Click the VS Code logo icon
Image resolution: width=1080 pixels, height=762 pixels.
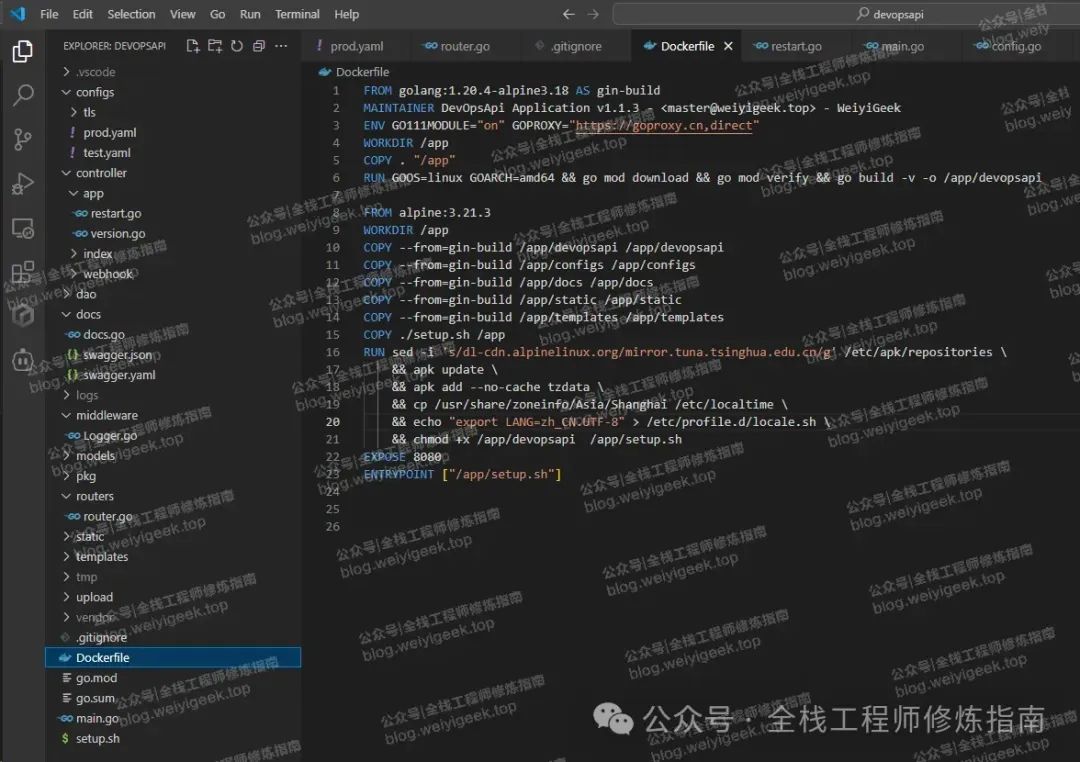tap(18, 14)
